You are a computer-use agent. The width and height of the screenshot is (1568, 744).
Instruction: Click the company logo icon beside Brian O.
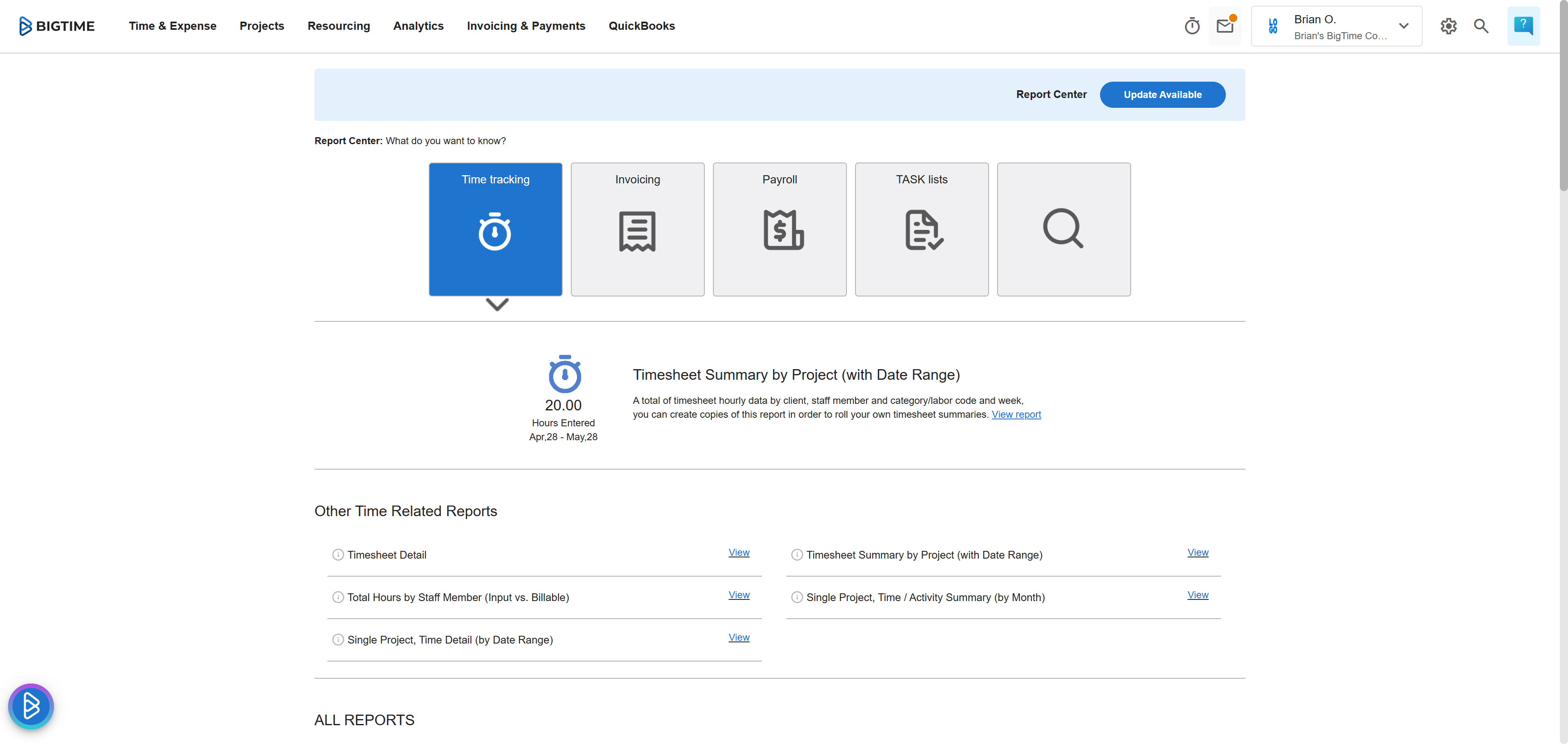click(1273, 26)
